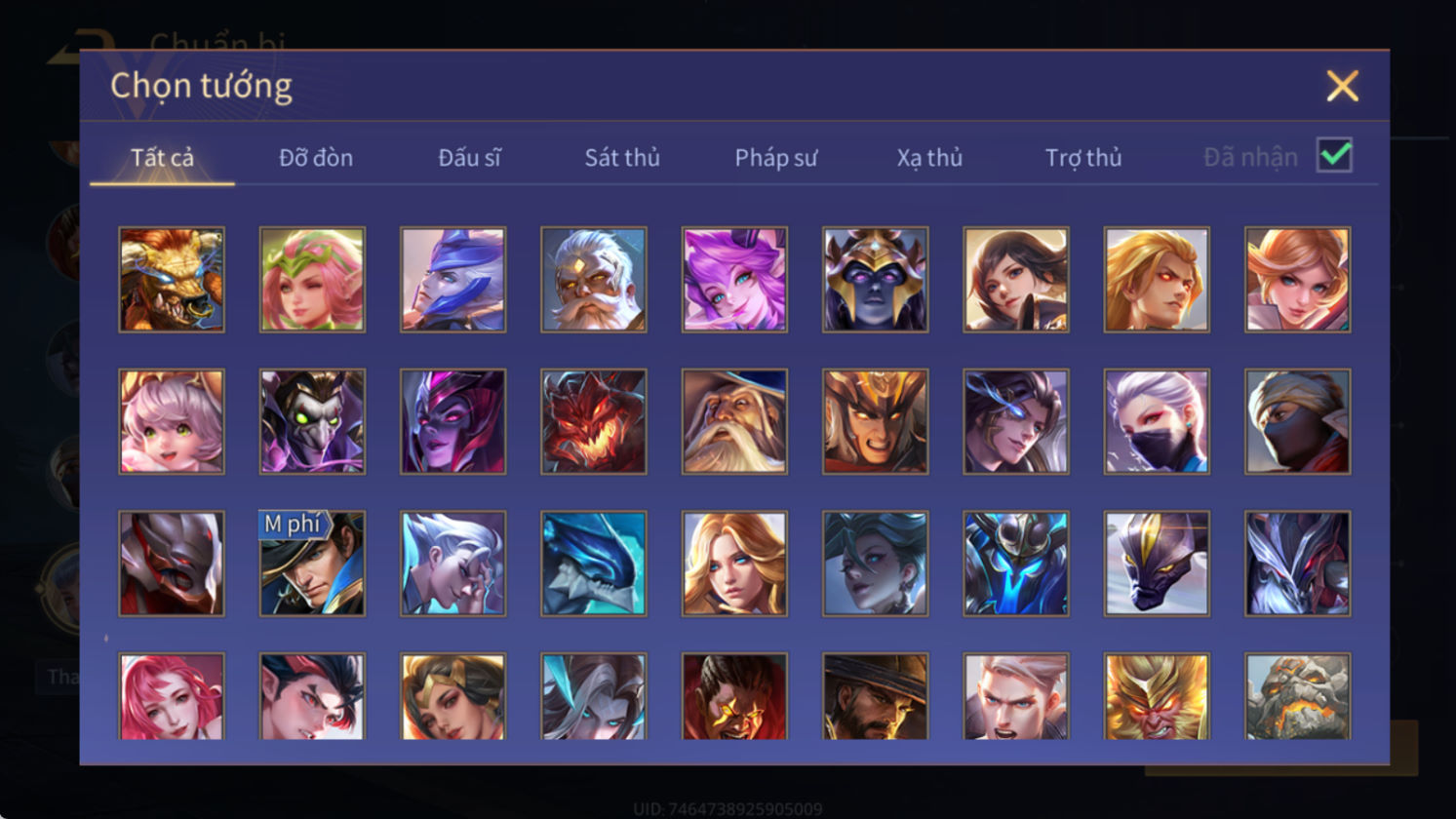
Task: Toggle the 'Đã nhận' checkbox
Action: 1334,155
